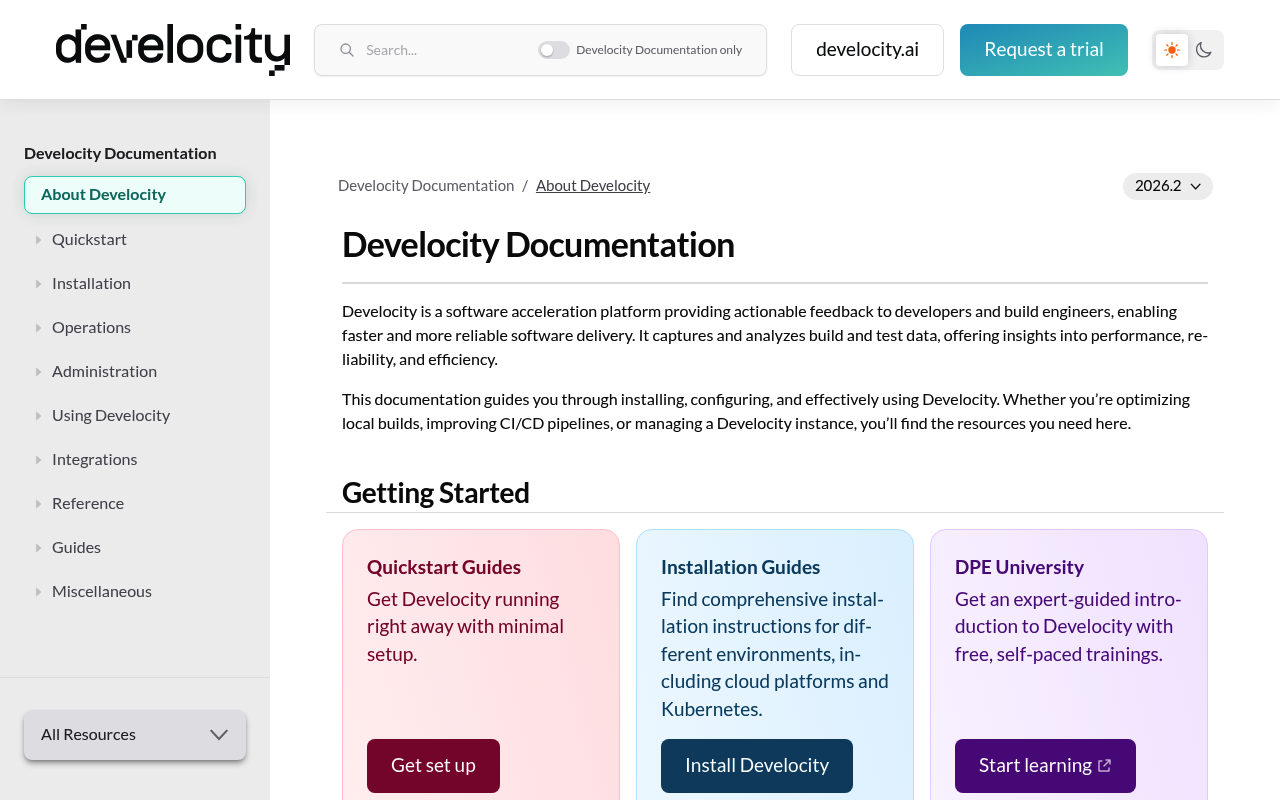Click Develocity Documentation sidebar heading

coord(120,153)
